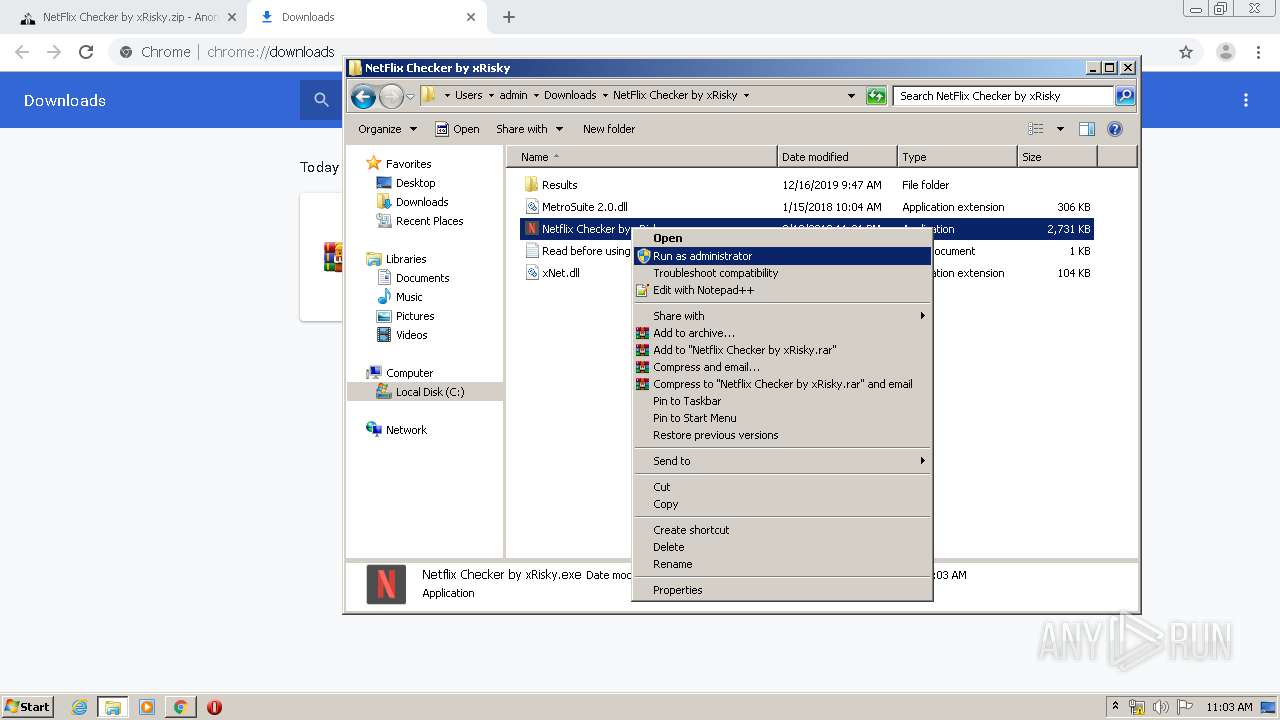Viewport: 1280px width, 720px height.
Task: Click Chrome icon in taskbar
Action: tap(180, 707)
